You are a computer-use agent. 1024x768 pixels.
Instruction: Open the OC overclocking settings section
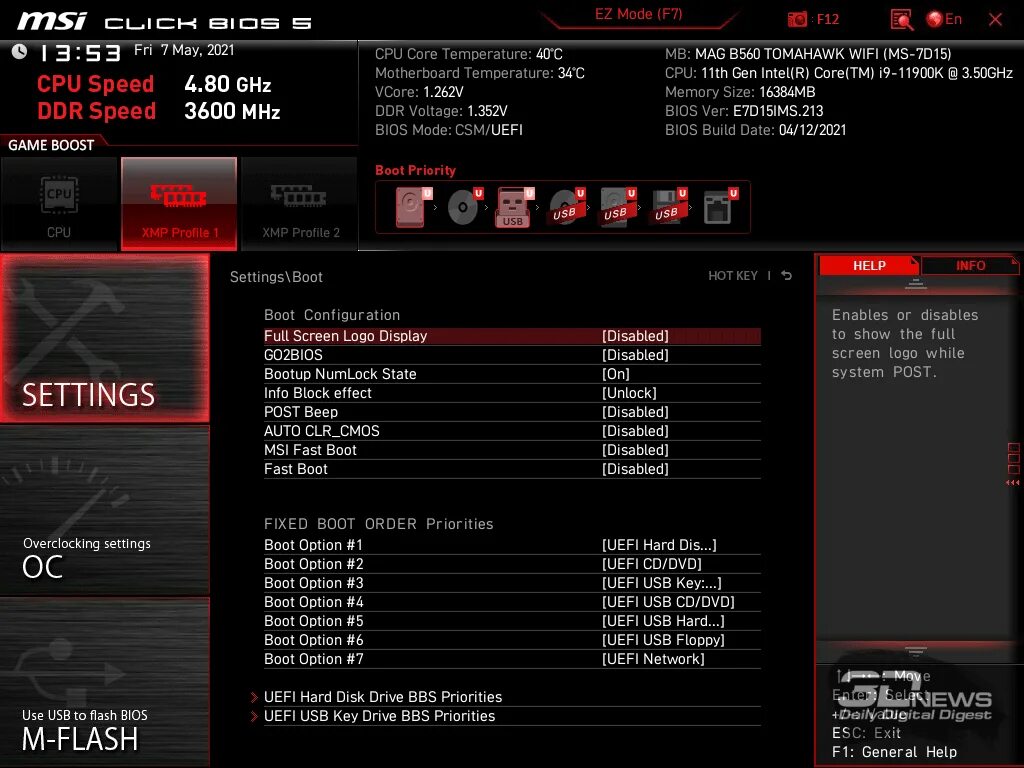coord(104,511)
